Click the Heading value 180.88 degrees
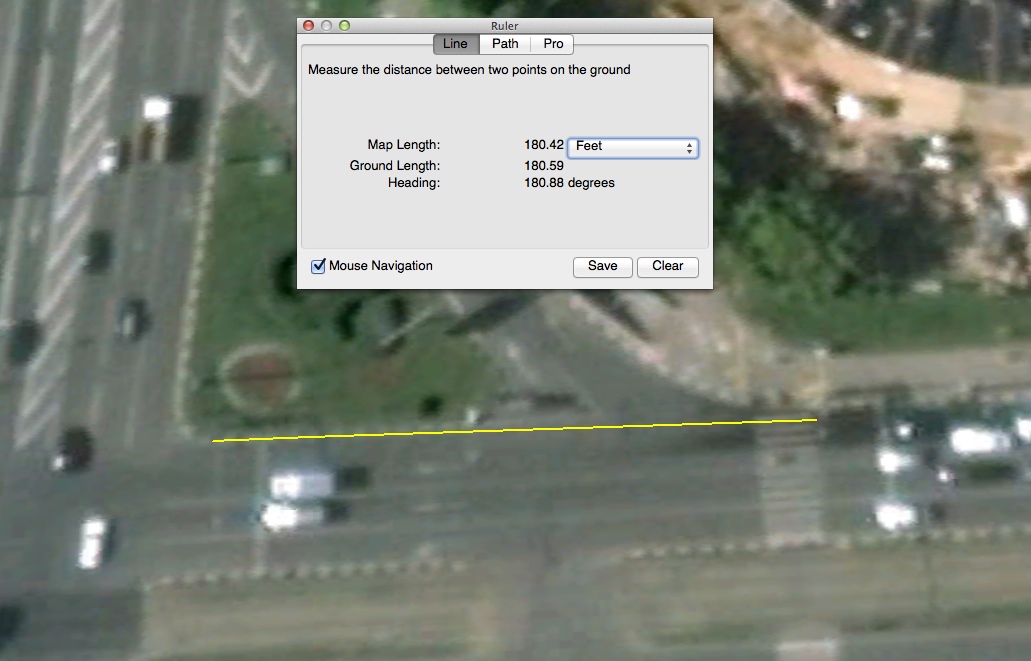The image size is (1031, 661). click(569, 184)
